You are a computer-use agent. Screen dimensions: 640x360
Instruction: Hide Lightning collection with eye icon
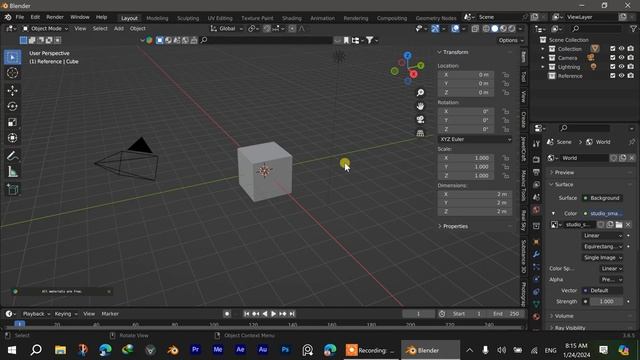[621, 67]
